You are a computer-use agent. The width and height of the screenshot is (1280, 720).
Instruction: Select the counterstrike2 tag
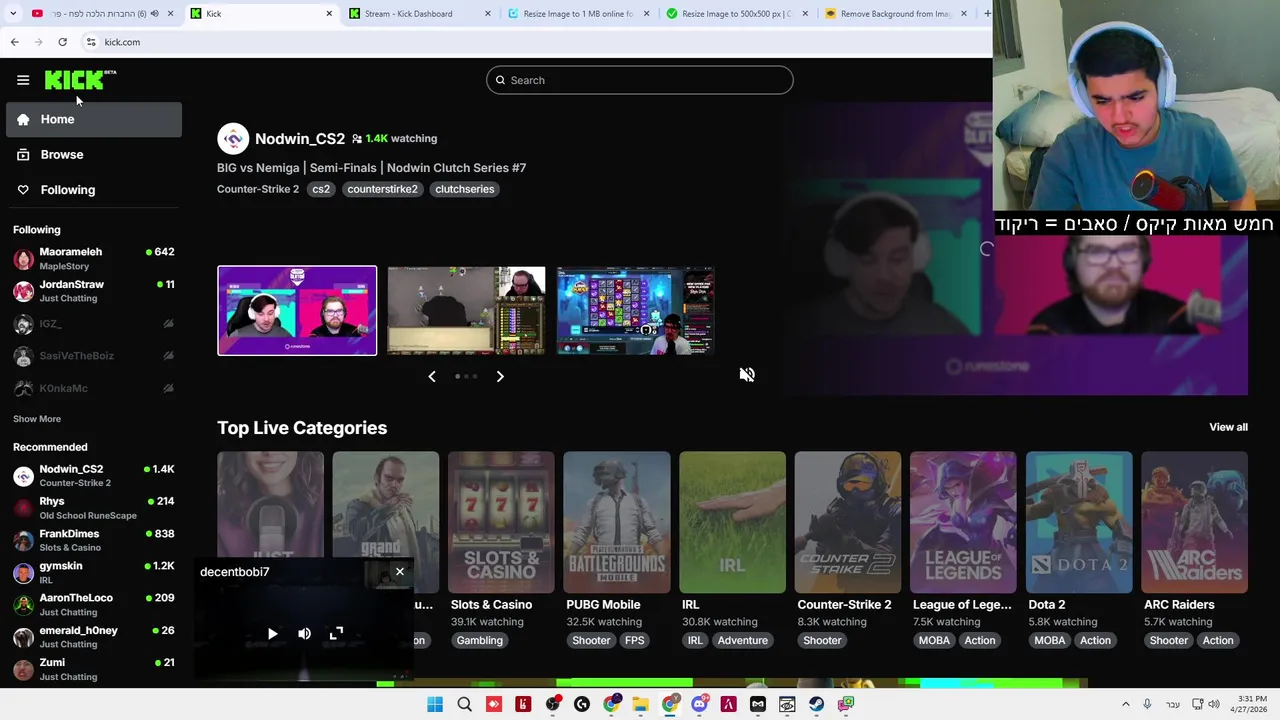pos(382,189)
